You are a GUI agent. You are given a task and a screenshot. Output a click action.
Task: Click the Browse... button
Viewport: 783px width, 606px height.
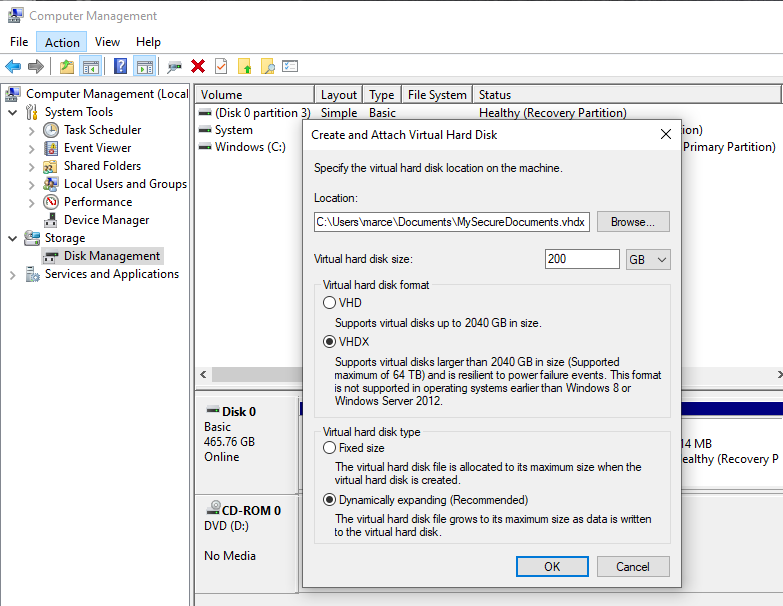(633, 222)
